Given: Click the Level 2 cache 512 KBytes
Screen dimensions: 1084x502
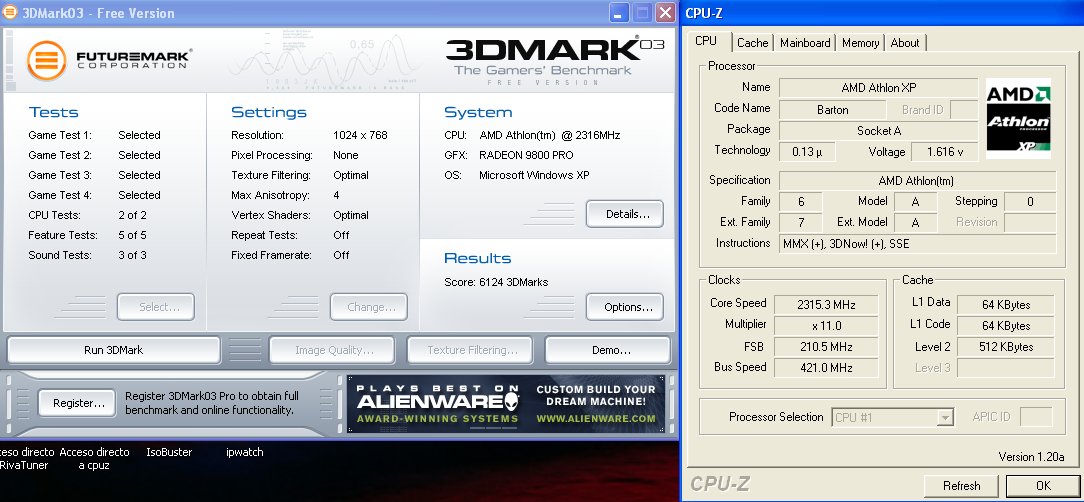Looking at the screenshot, I should click(x=1006, y=347).
